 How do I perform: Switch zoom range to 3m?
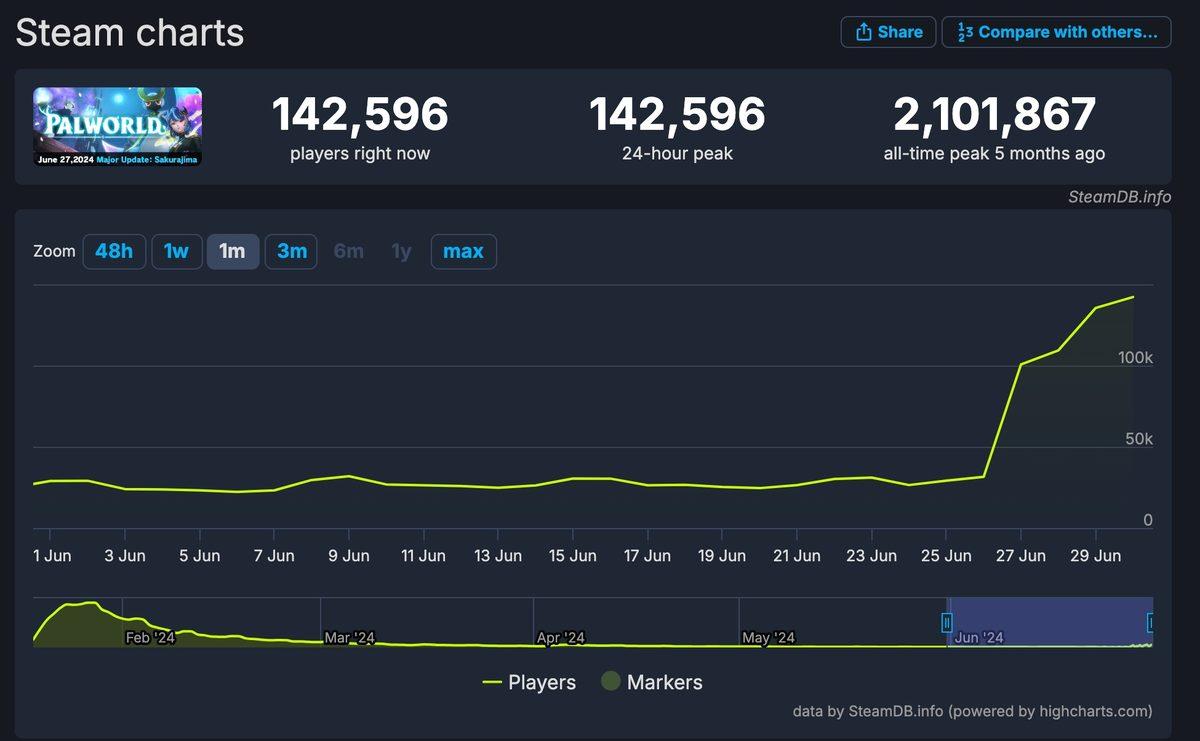pos(291,251)
